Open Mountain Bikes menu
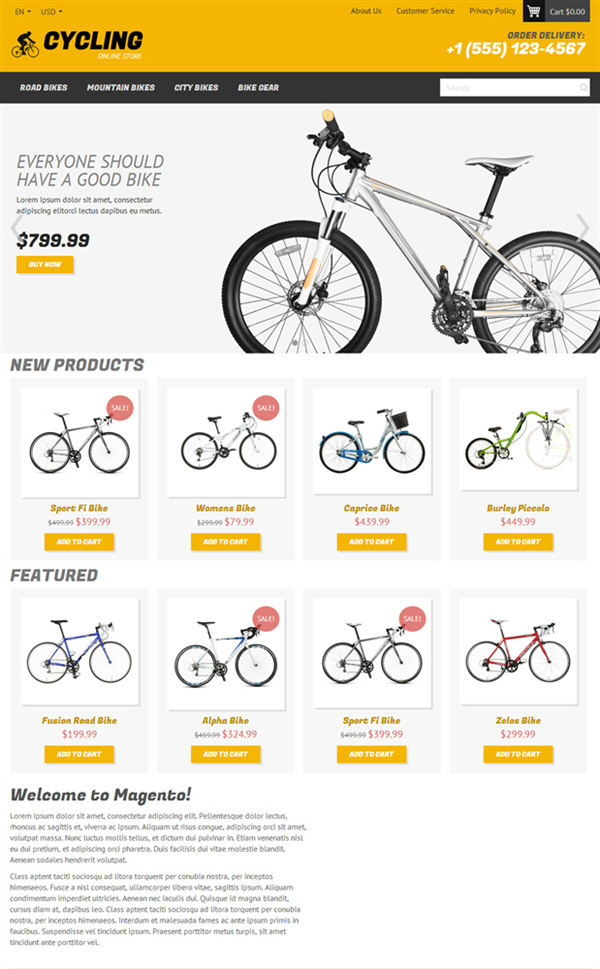The width and height of the screenshot is (600, 969). click(120, 88)
